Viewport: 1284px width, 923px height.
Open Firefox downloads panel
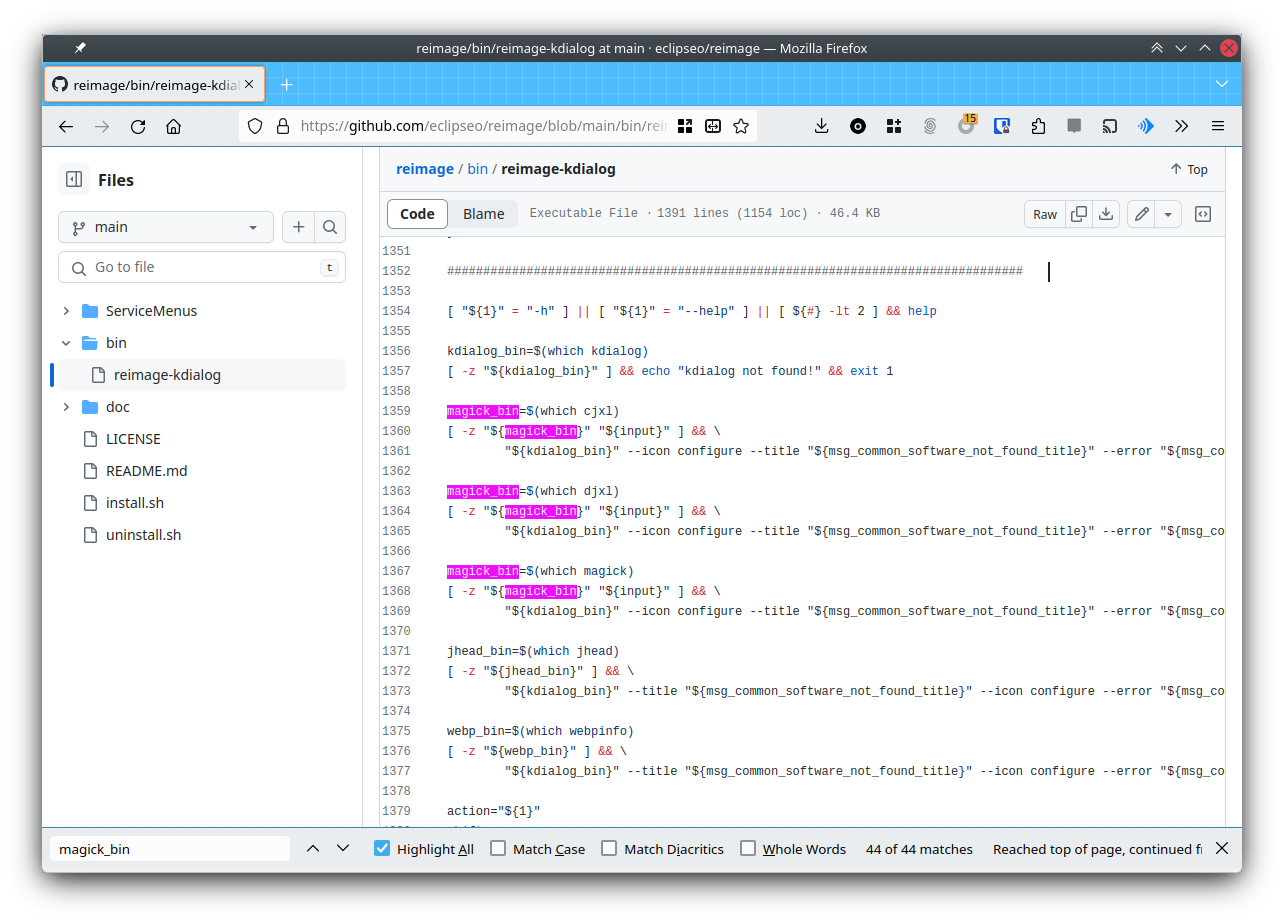[821, 126]
